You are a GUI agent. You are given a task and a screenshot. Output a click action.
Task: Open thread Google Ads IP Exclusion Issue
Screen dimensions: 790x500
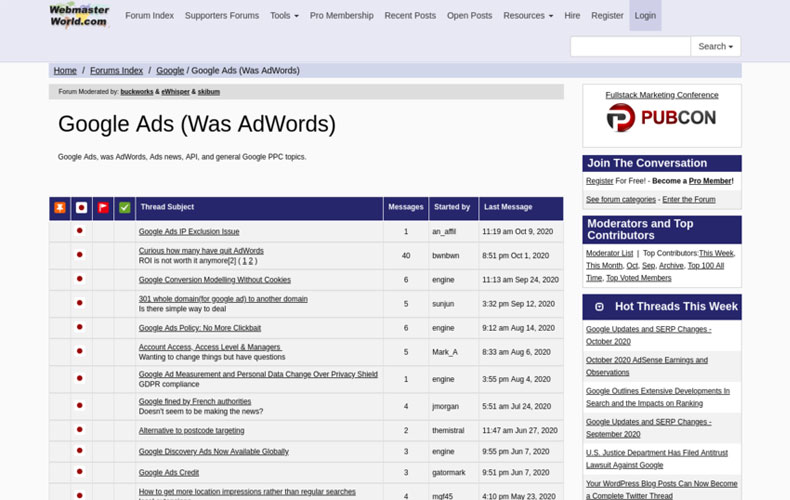(189, 231)
